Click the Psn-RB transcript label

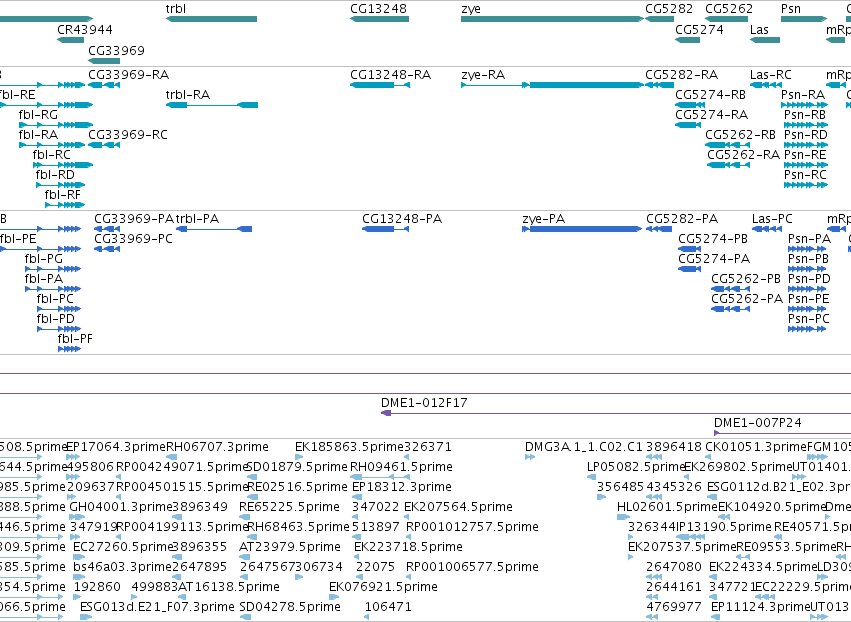(805, 115)
